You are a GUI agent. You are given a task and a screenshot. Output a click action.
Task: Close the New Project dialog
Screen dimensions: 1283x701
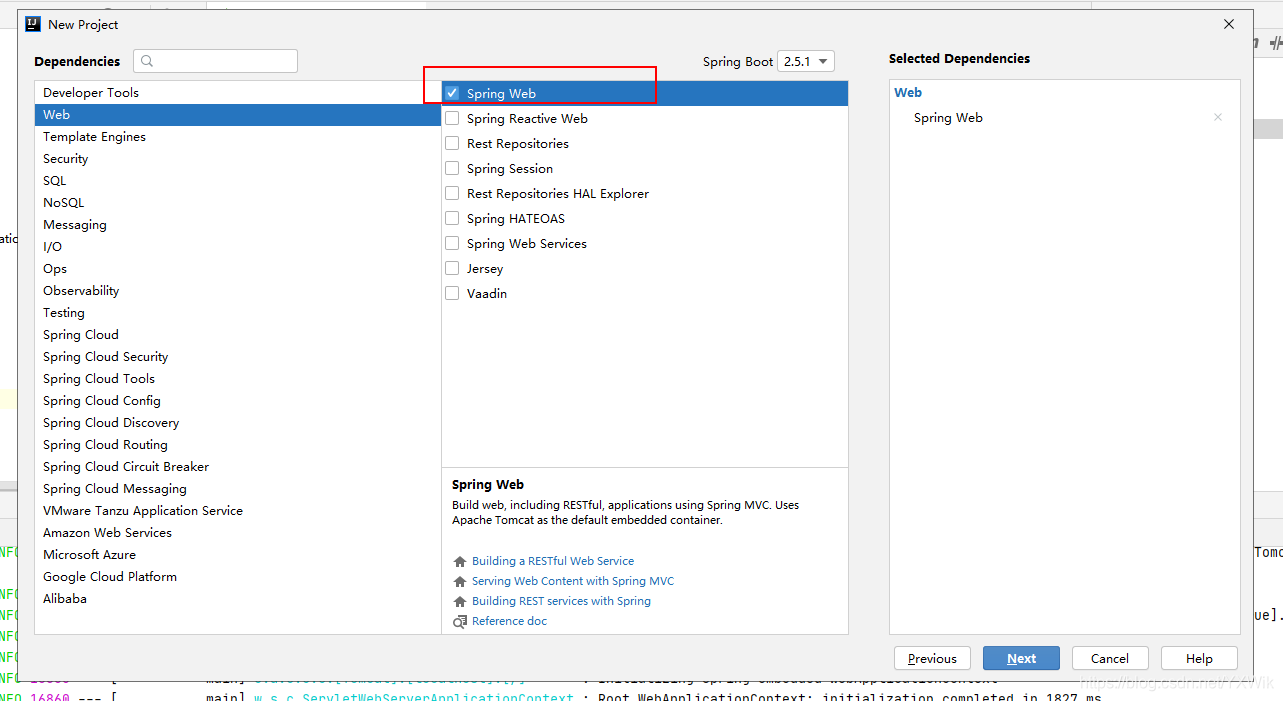(1229, 24)
